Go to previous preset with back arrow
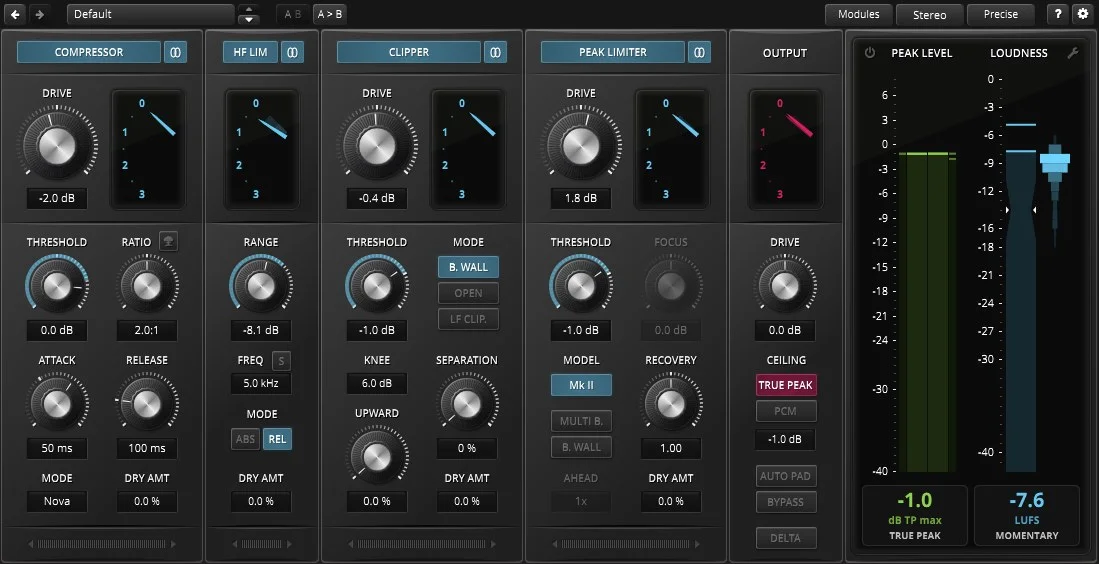 [15, 14]
